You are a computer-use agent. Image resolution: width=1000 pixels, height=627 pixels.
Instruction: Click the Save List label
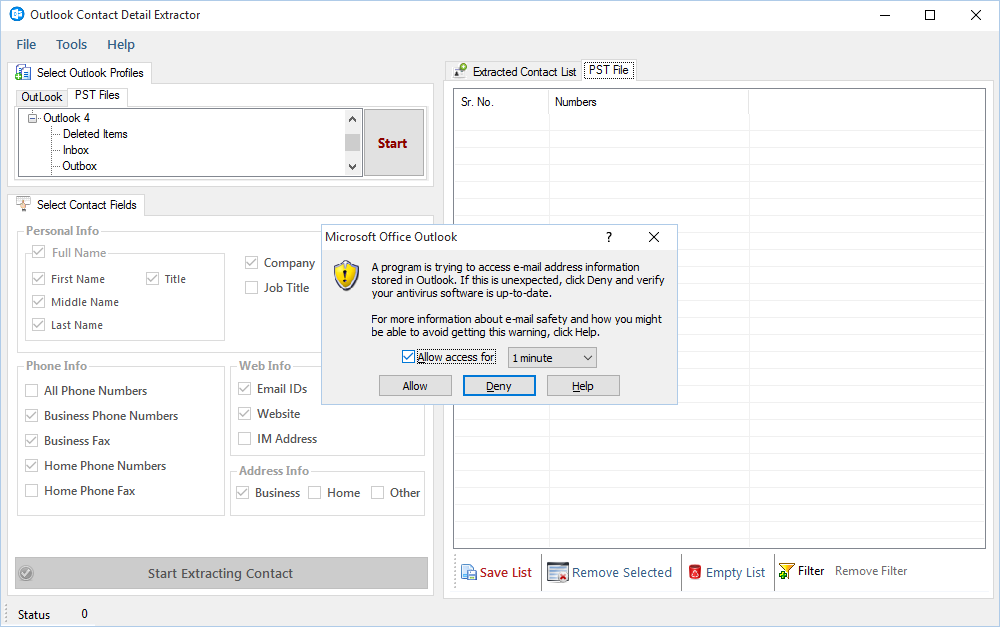coord(506,573)
